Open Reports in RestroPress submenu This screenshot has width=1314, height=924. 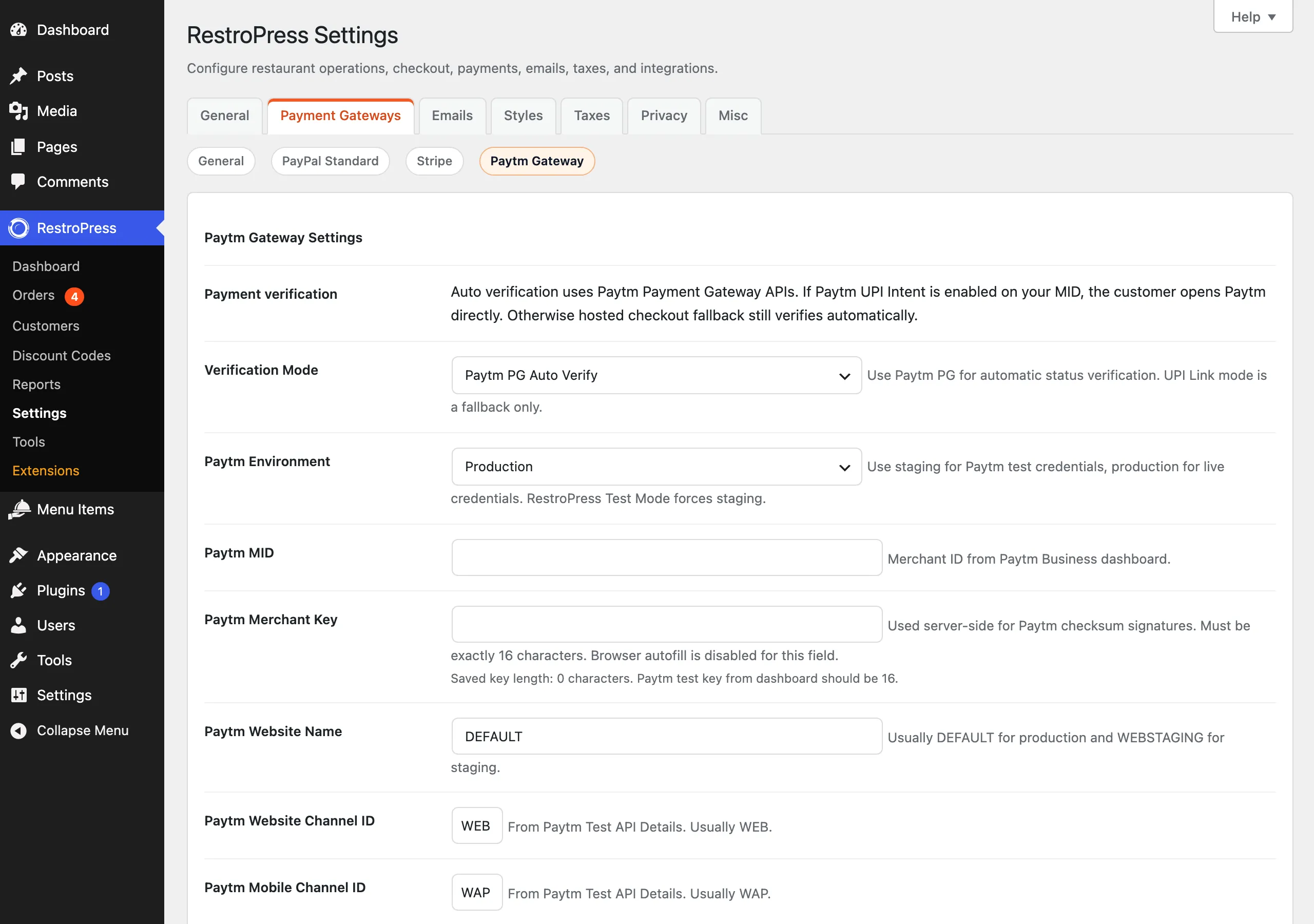36,384
